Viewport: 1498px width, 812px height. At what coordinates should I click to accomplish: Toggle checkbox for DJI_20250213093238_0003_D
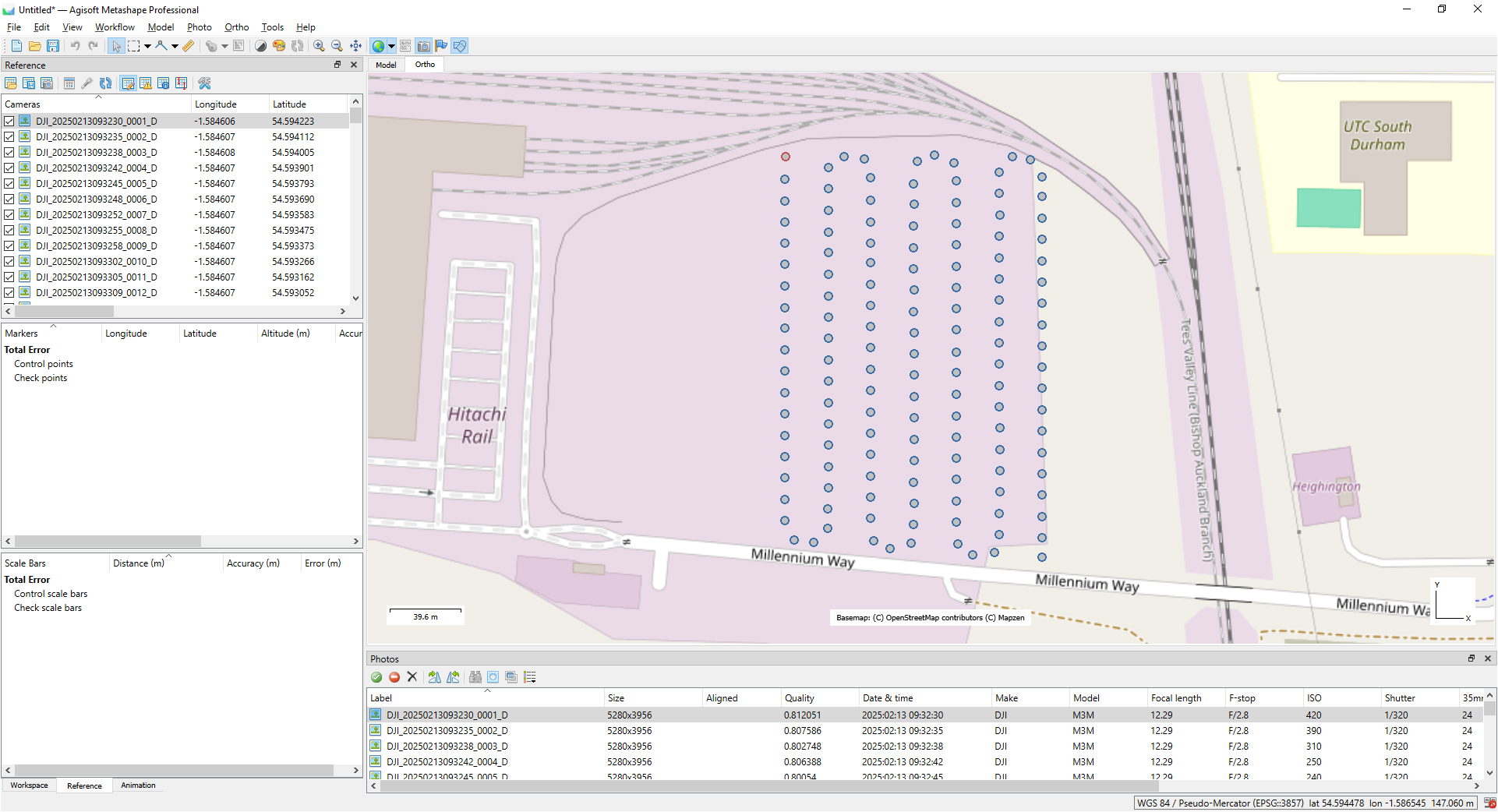click(9, 152)
